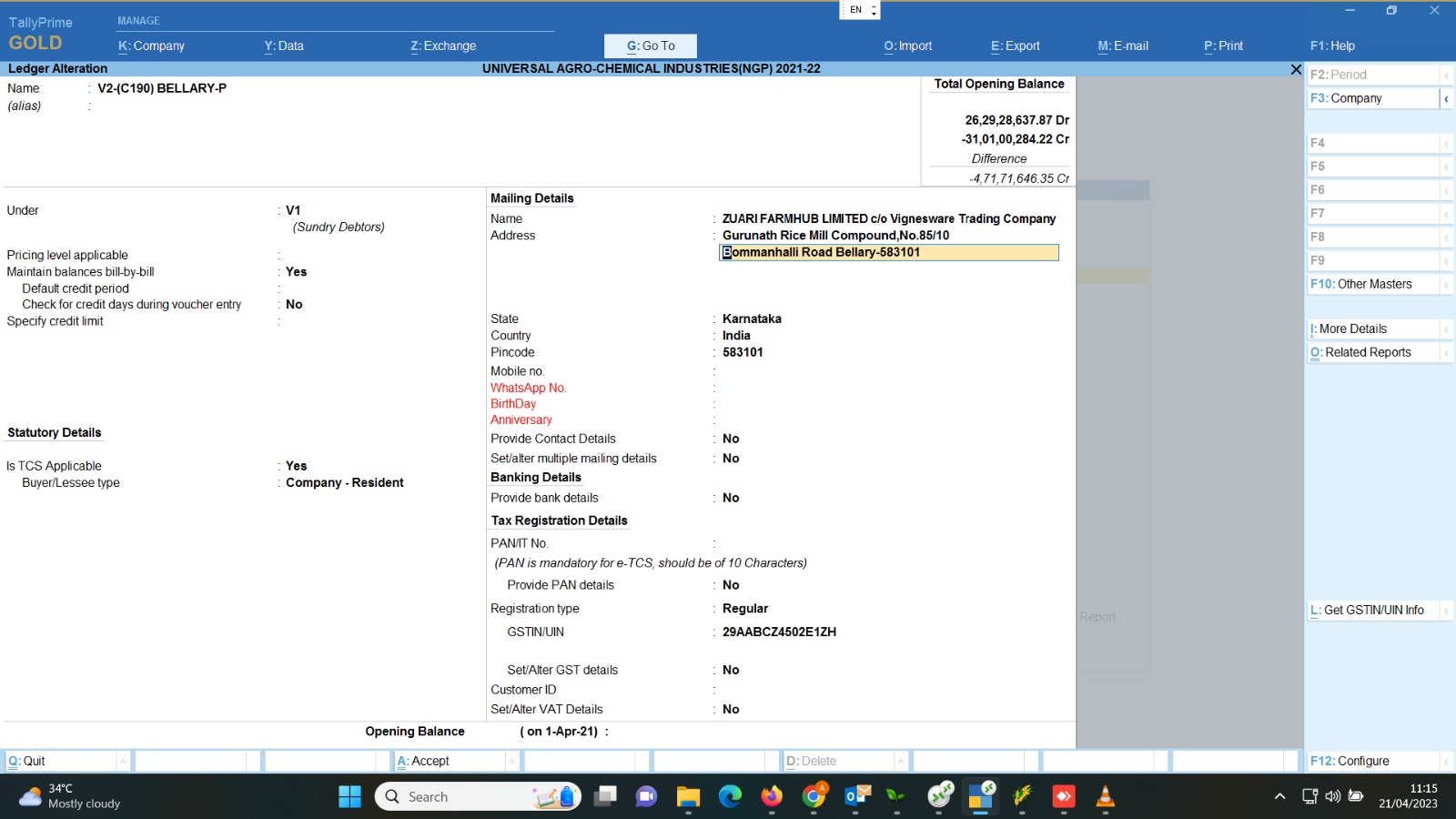Open File Explorer from the taskbar

(688, 797)
